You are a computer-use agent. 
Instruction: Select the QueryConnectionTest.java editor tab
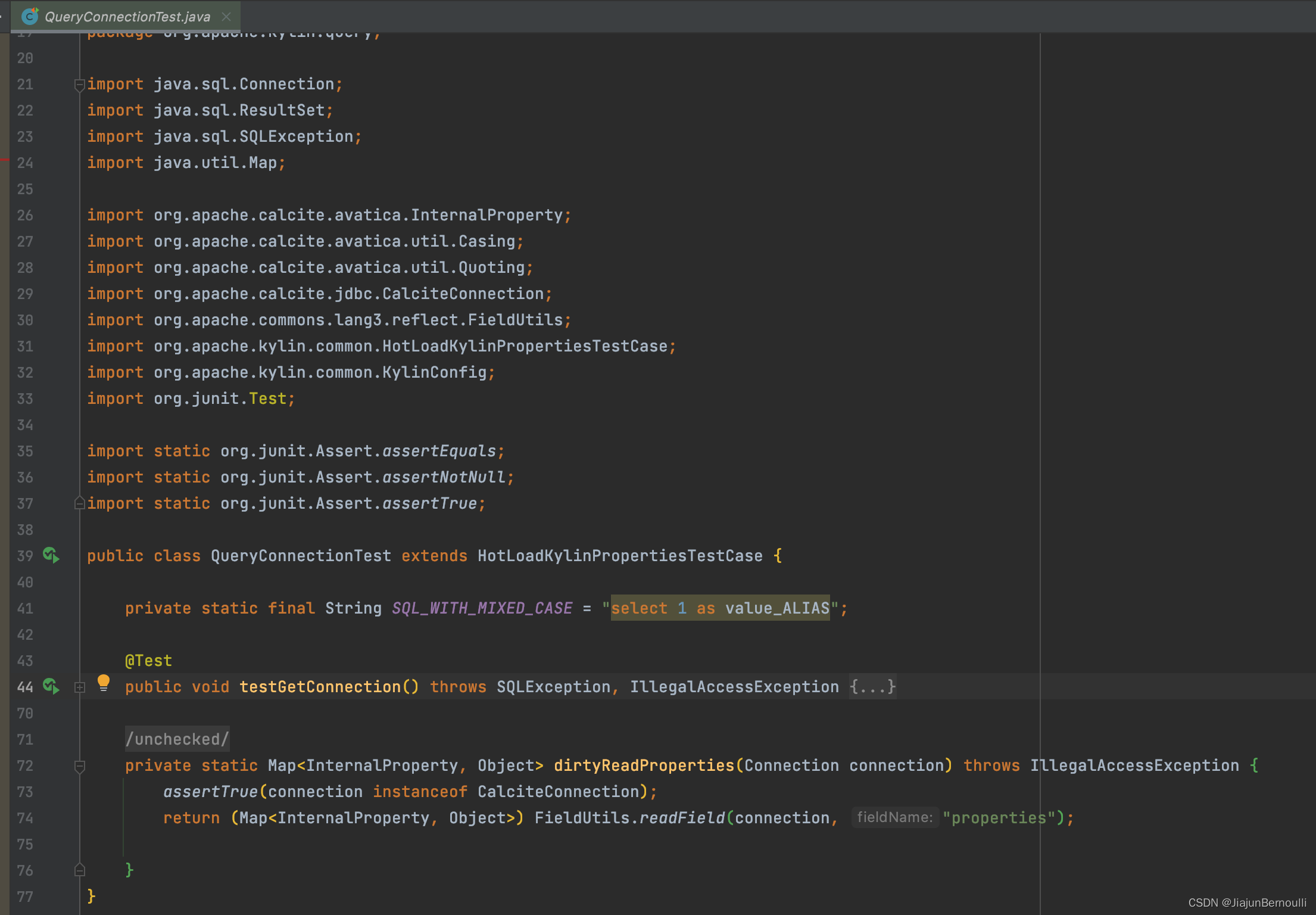click(127, 17)
